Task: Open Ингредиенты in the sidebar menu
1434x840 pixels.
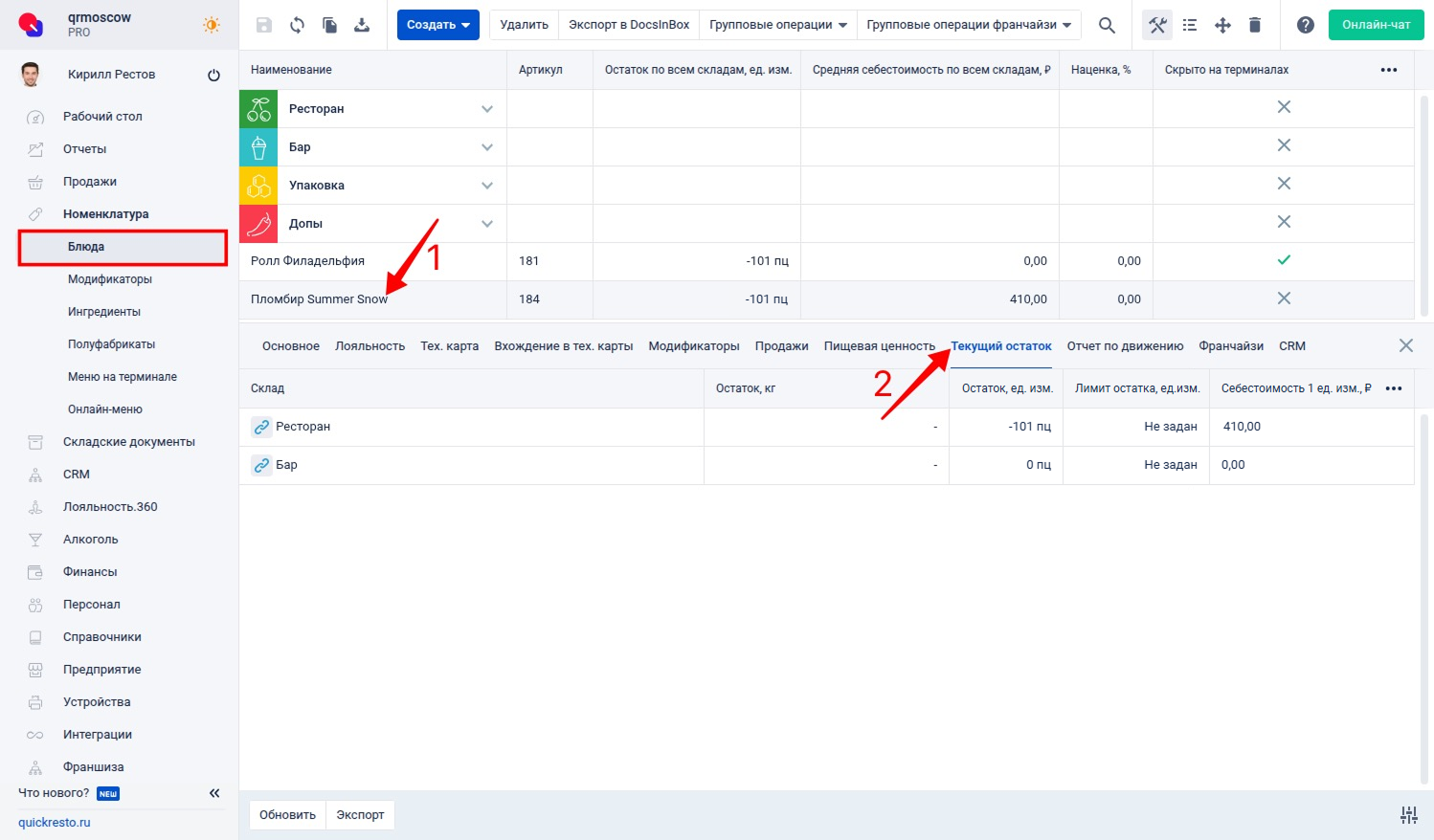Action: coord(104,312)
